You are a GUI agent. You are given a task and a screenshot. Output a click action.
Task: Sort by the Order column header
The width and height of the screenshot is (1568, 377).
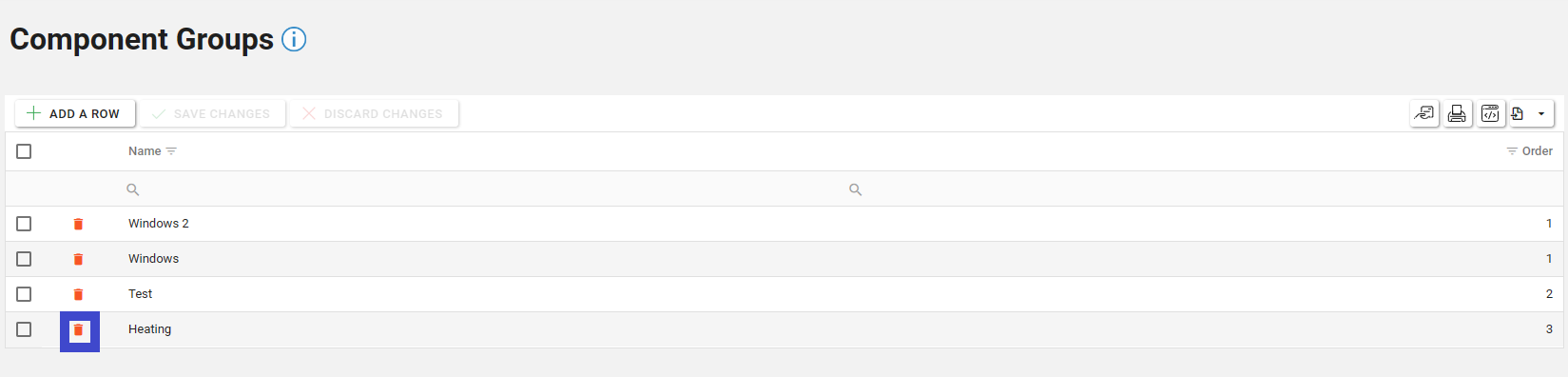click(1538, 151)
